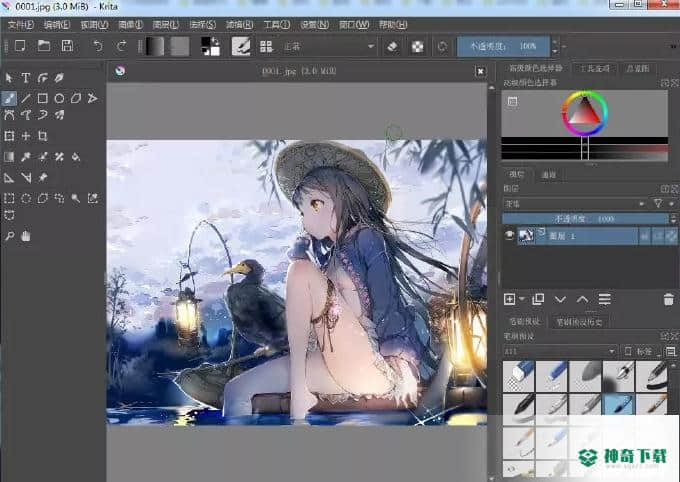The height and width of the screenshot is (482, 680).
Task: Reload the original brush preset
Action: [442, 46]
